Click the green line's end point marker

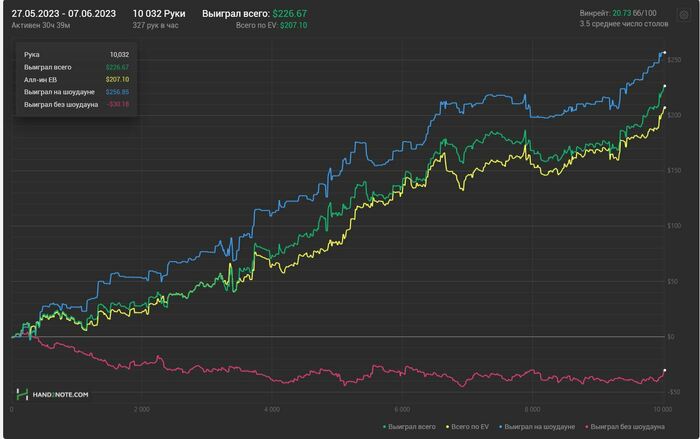point(665,86)
